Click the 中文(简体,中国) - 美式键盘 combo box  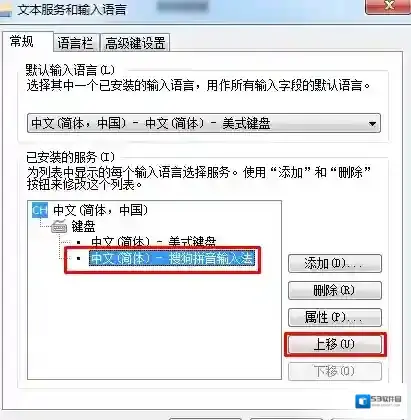[x=204, y=123]
